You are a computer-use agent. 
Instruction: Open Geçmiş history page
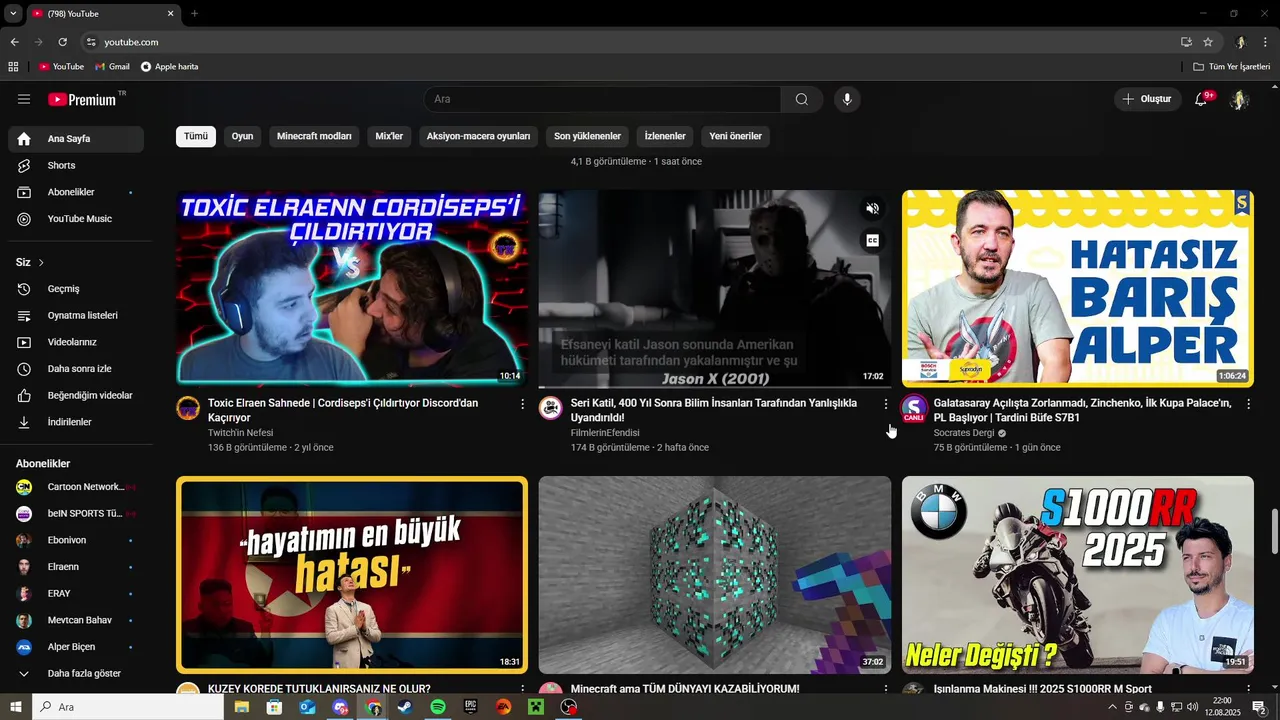[x=76, y=289]
